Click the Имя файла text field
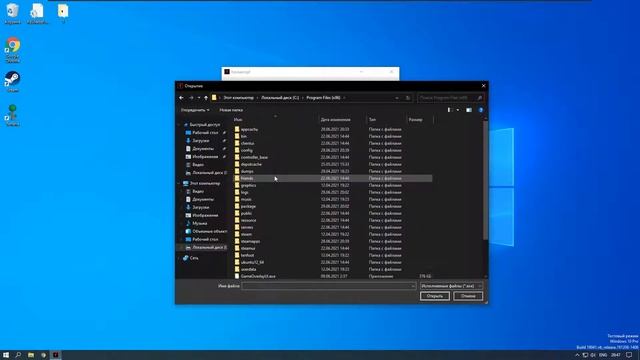The height and width of the screenshot is (360, 640). (329, 286)
